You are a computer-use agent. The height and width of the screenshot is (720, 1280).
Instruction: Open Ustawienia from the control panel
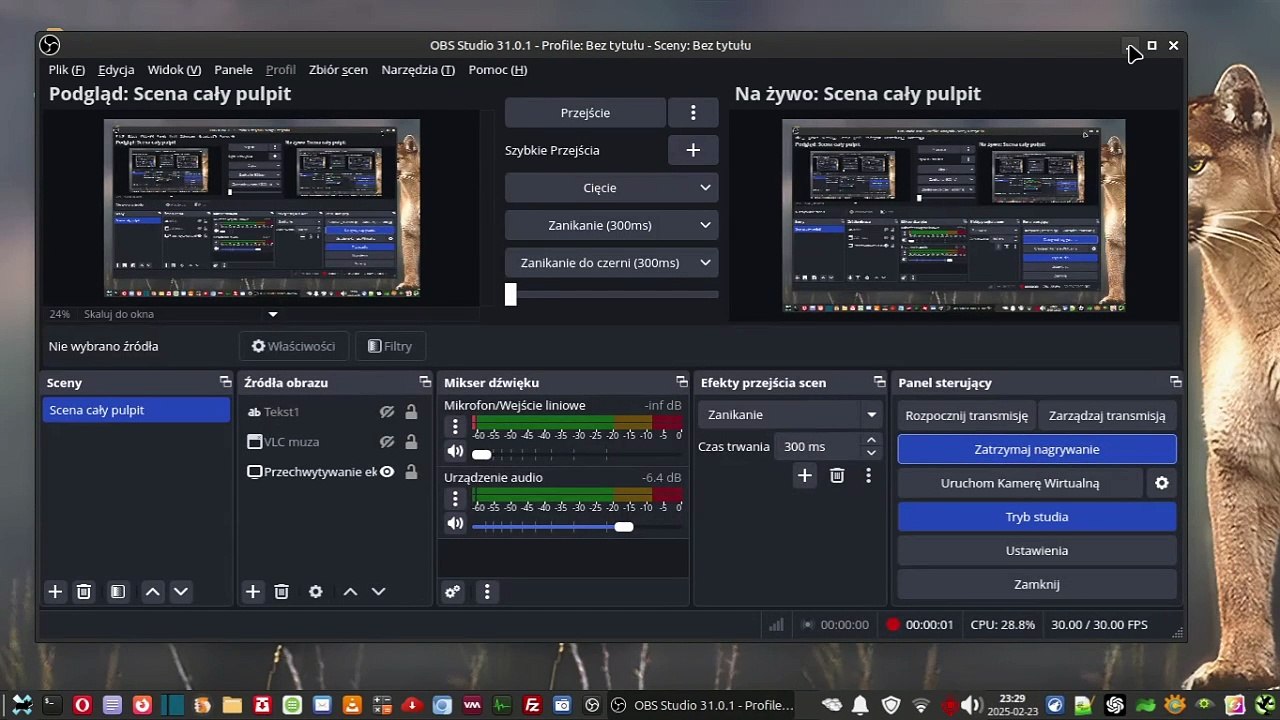click(x=1037, y=551)
